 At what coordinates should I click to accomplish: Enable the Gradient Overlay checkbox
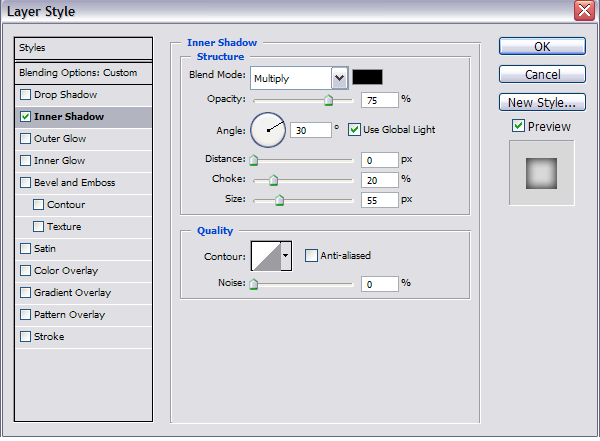(x=25, y=293)
